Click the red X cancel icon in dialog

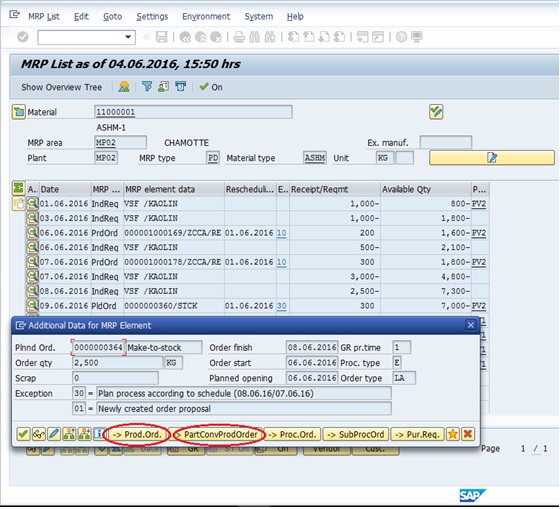coord(468,434)
